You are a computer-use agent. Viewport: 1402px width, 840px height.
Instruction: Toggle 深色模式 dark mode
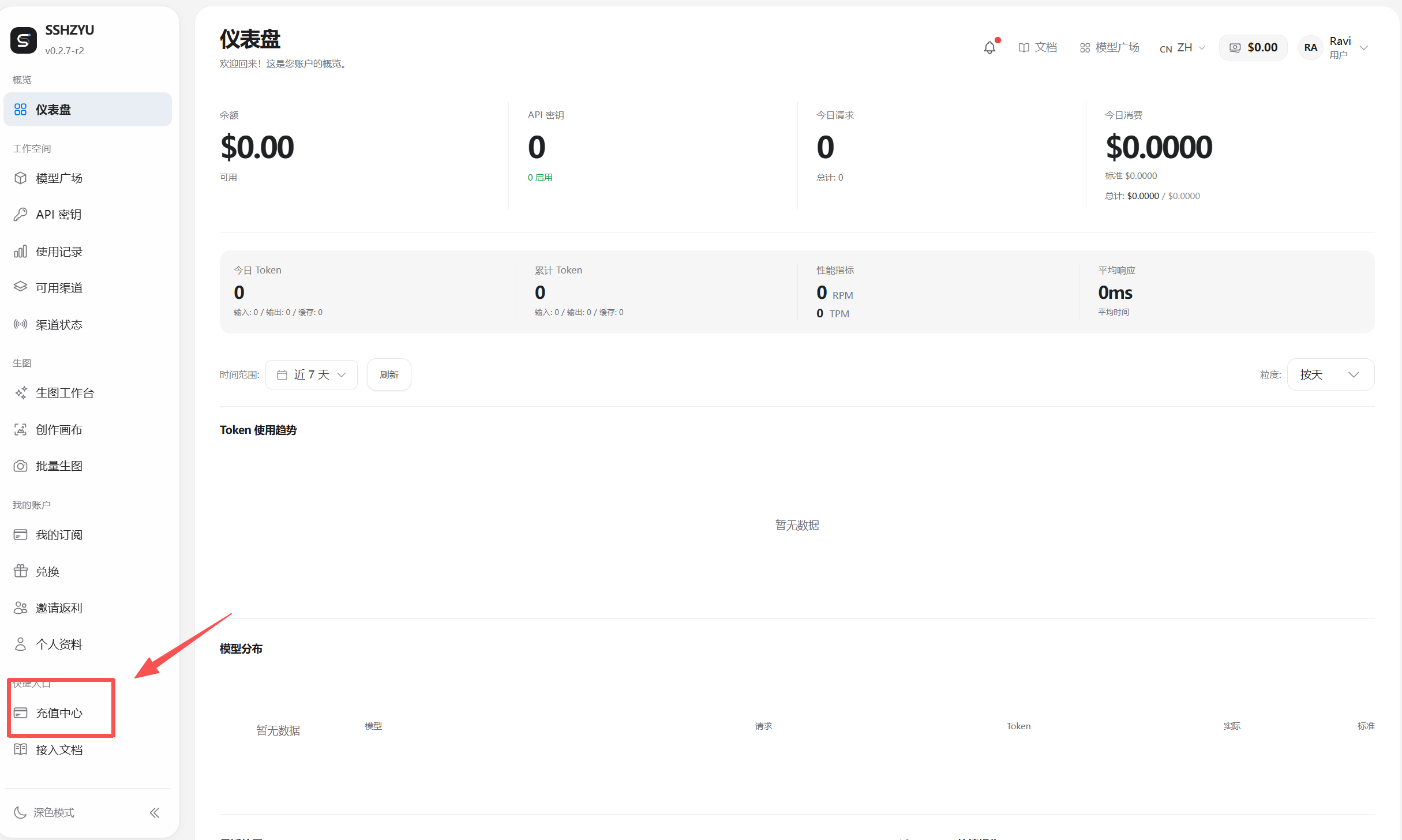click(x=44, y=812)
